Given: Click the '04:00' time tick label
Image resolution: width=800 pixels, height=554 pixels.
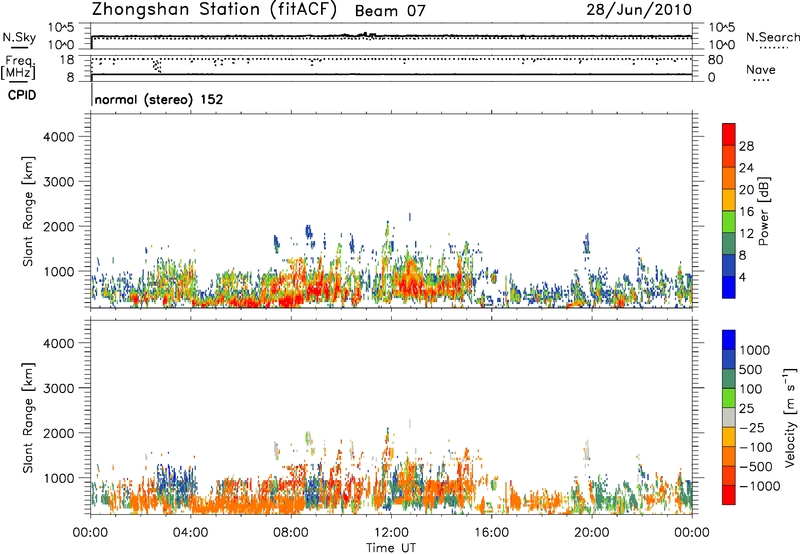Looking at the screenshot, I should (x=191, y=533).
